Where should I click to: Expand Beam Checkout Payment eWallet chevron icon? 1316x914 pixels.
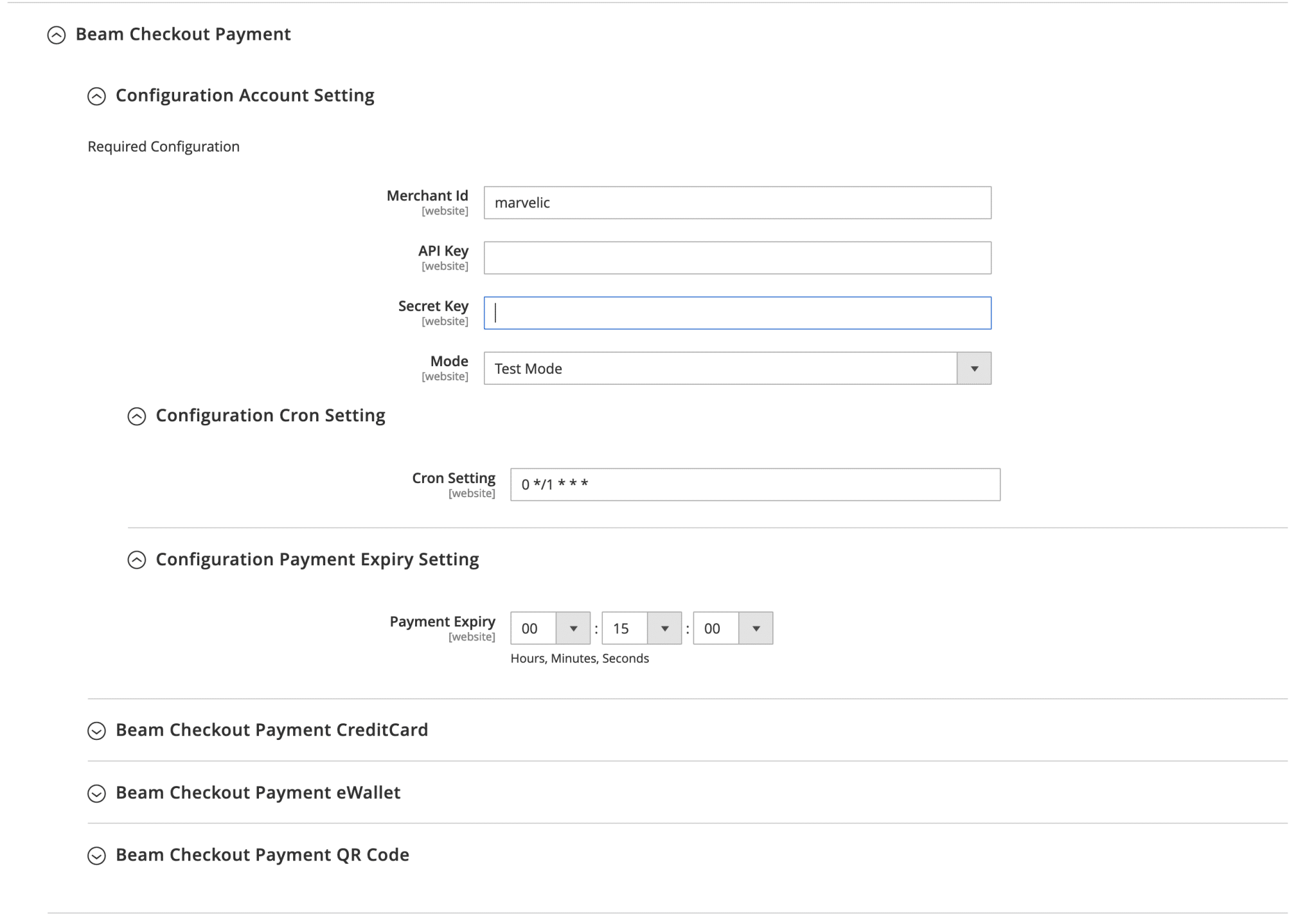coord(96,794)
